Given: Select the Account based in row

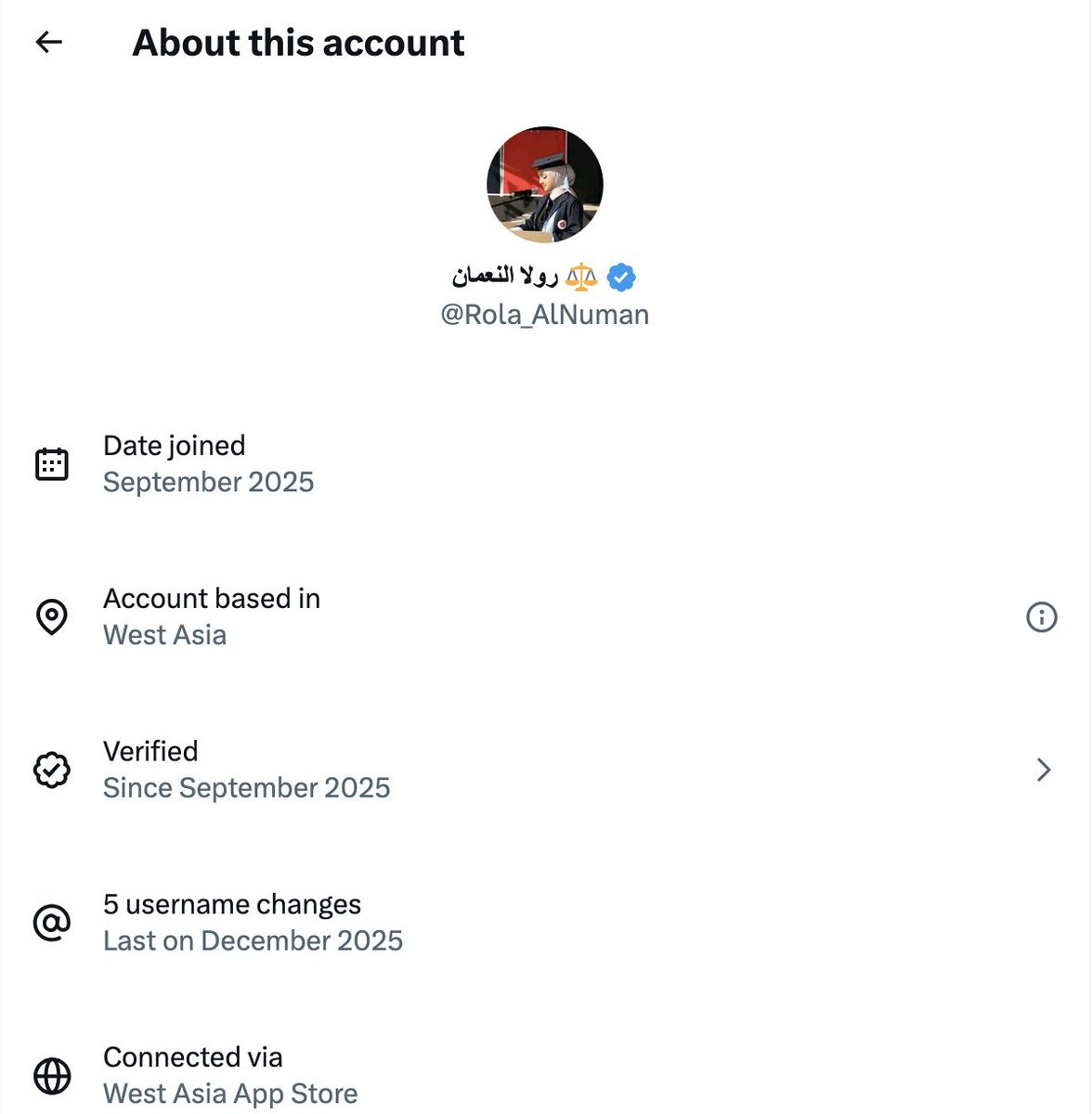Looking at the screenshot, I should pyautogui.click(x=546, y=616).
